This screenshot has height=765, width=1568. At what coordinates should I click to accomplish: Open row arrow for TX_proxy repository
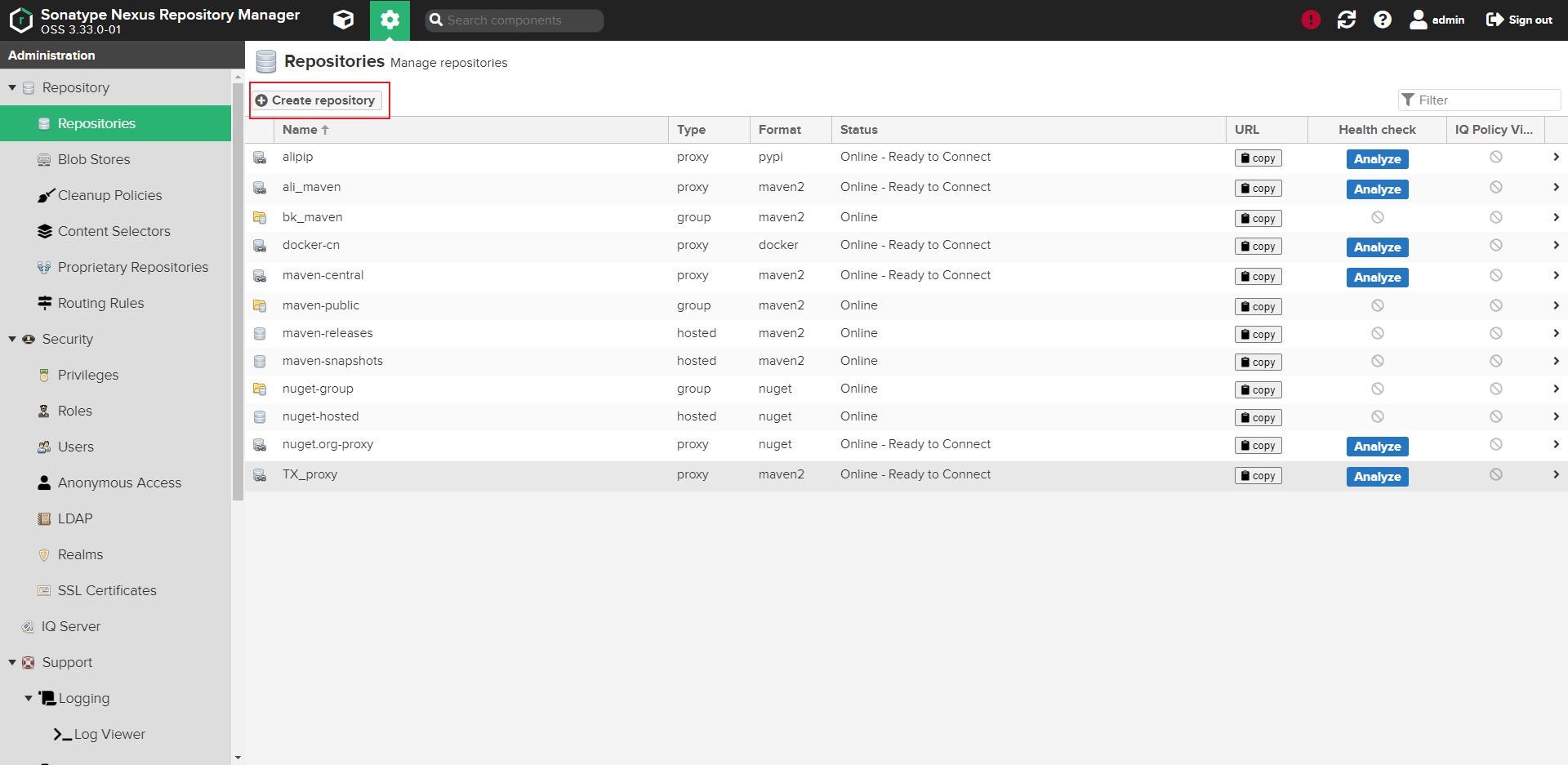(1556, 474)
